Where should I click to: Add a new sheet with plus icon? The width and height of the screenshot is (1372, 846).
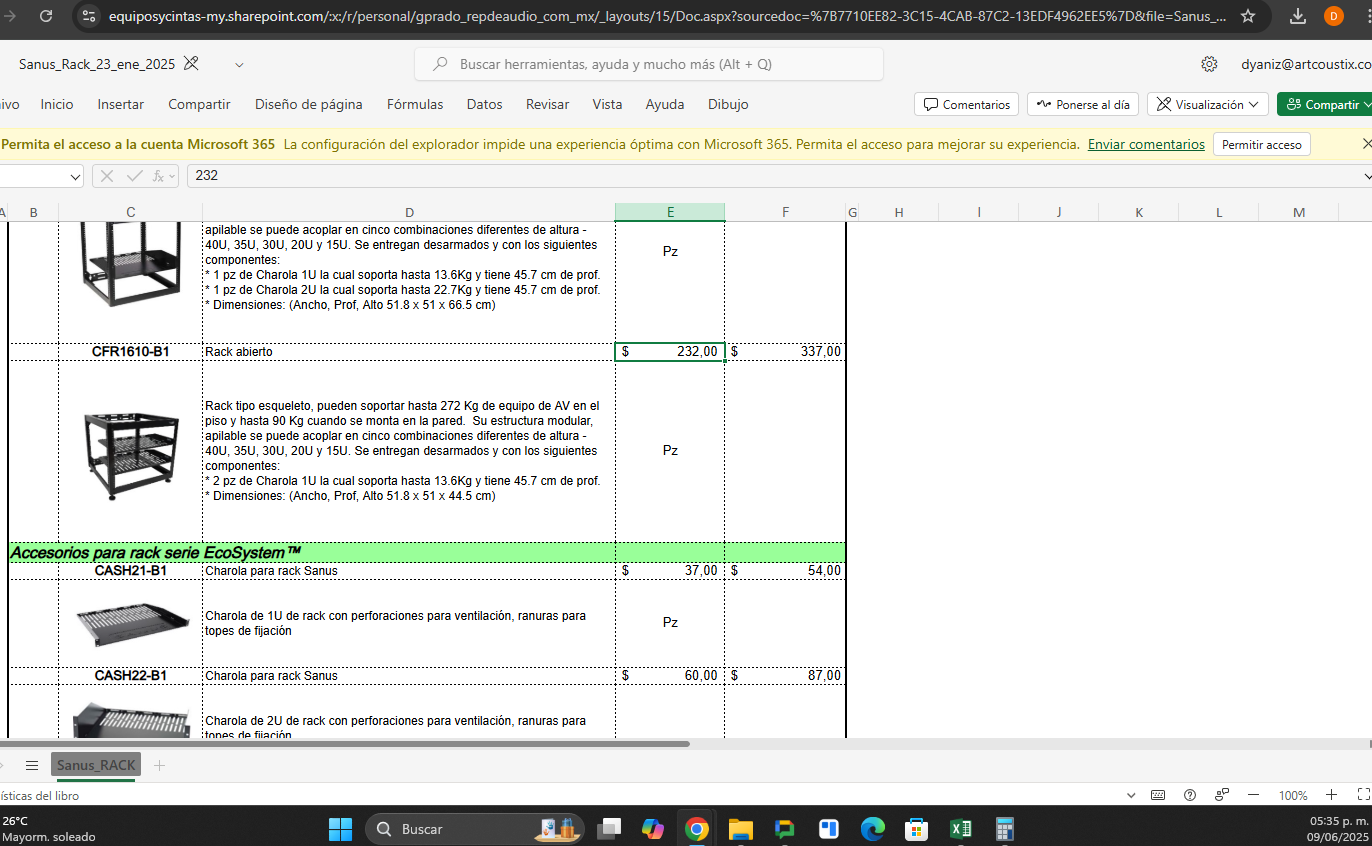point(159,766)
